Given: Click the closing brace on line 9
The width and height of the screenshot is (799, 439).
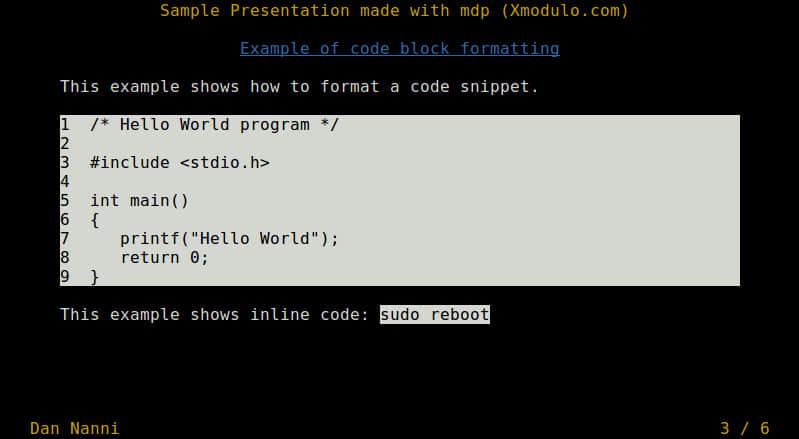Looking at the screenshot, I should (x=95, y=277).
